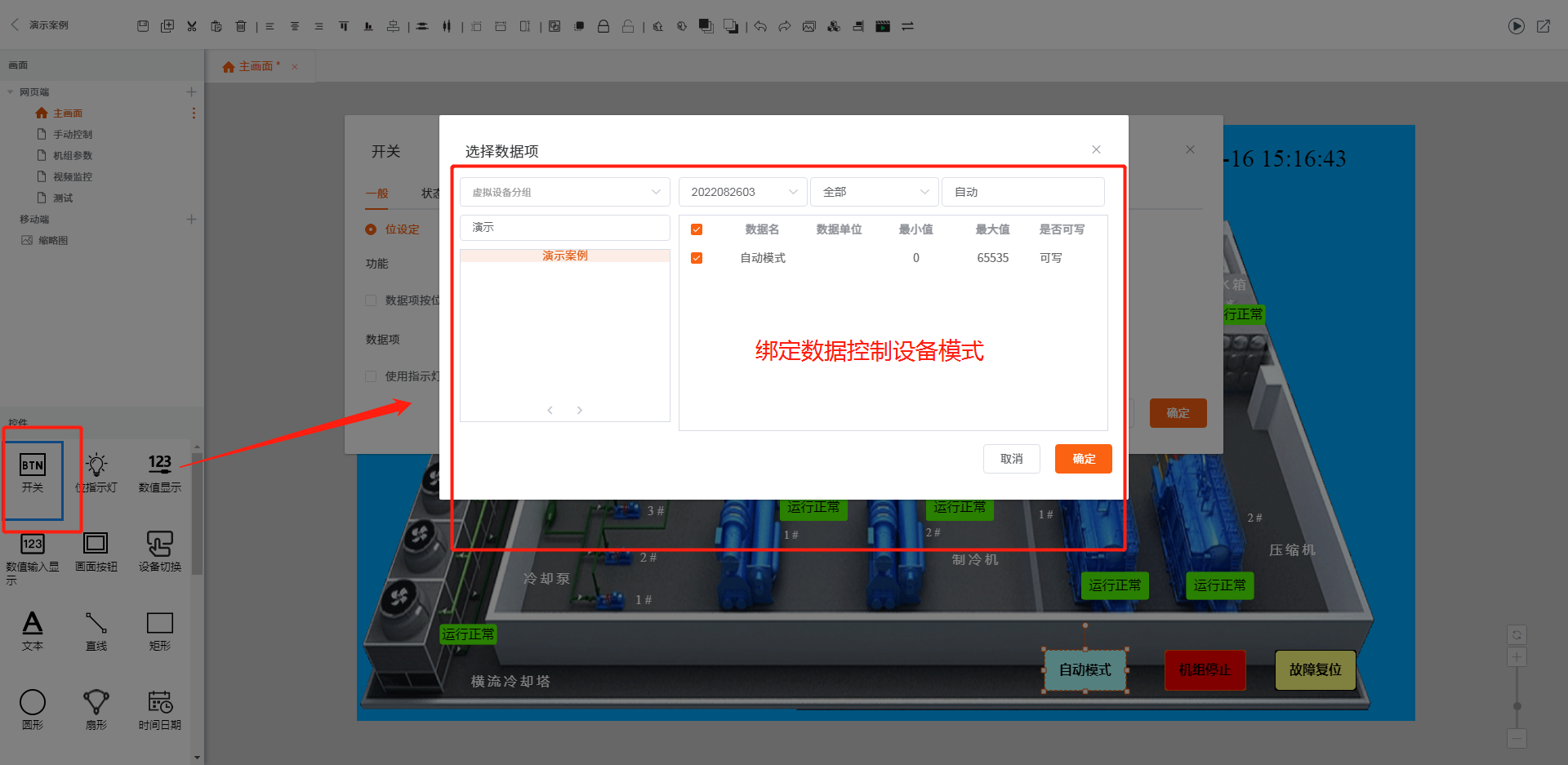The width and height of the screenshot is (1568, 765).
Task: Click the video clapperboard icon
Action: point(883,26)
